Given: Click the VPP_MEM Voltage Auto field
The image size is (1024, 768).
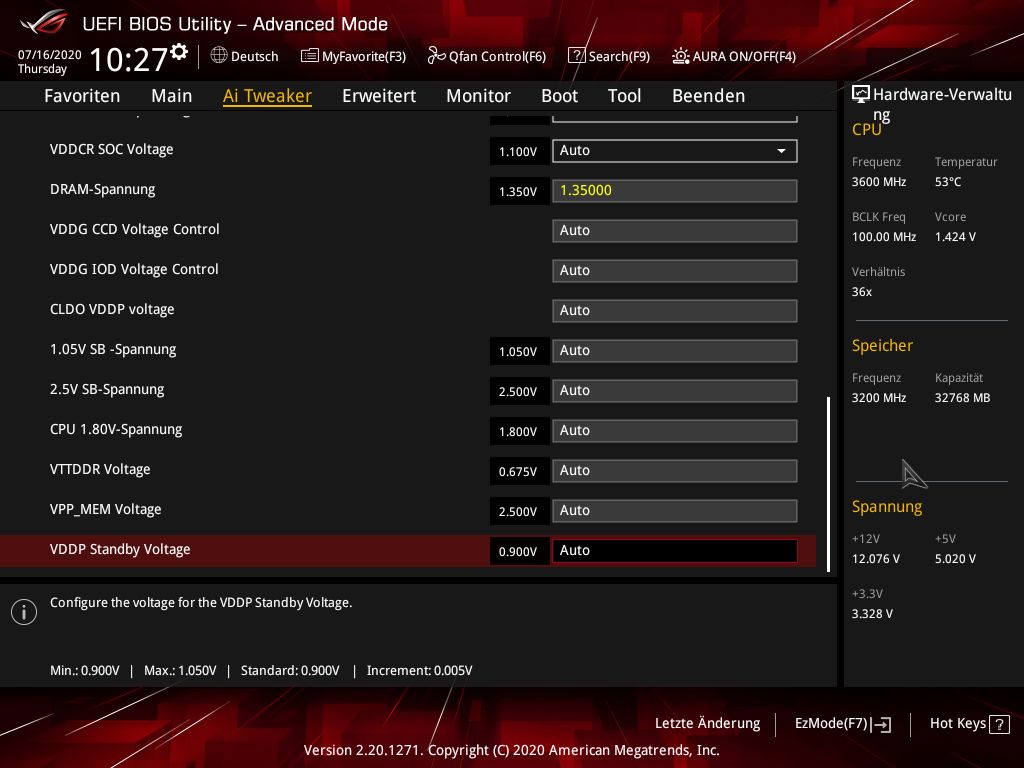Looking at the screenshot, I should coord(675,511).
